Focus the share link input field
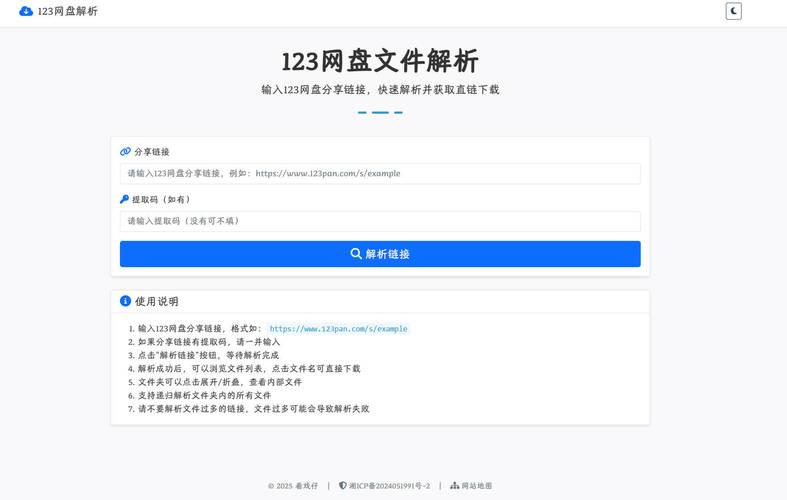This screenshot has width=787, height=500. (x=380, y=173)
